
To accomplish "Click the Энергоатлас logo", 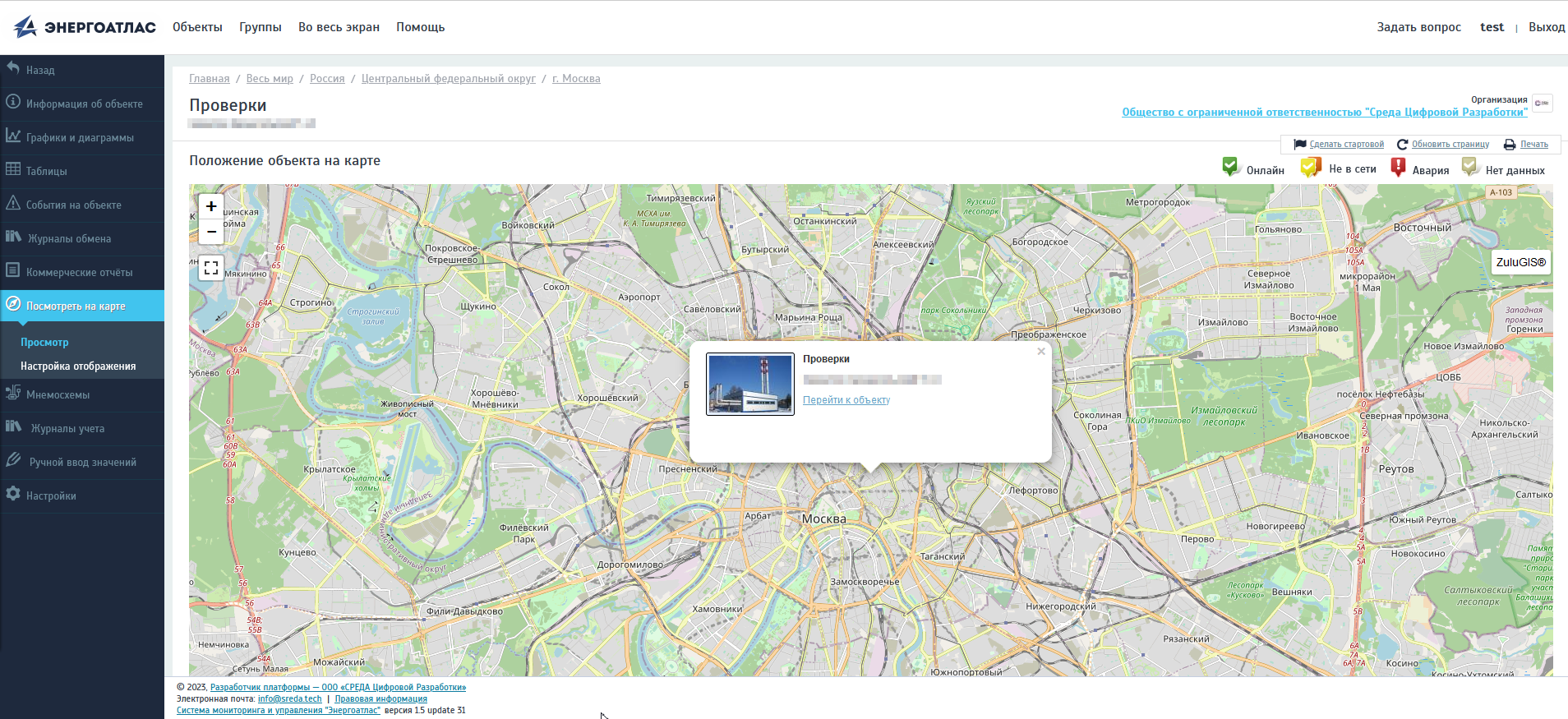I will pos(85,27).
